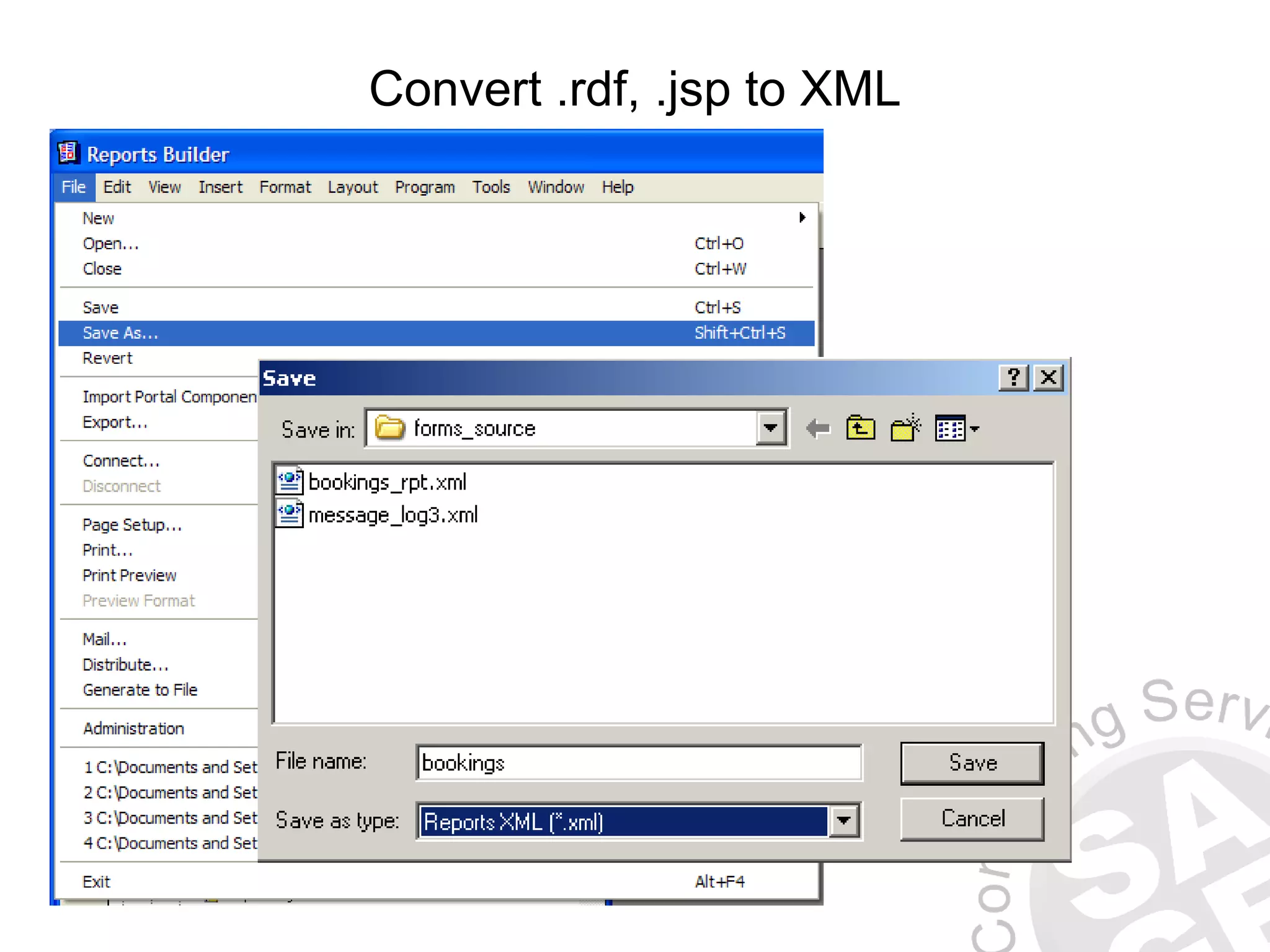This screenshot has width=1270, height=952.
Task: Click the Up One Level folder icon
Action: pyautogui.click(x=861, y=428)
